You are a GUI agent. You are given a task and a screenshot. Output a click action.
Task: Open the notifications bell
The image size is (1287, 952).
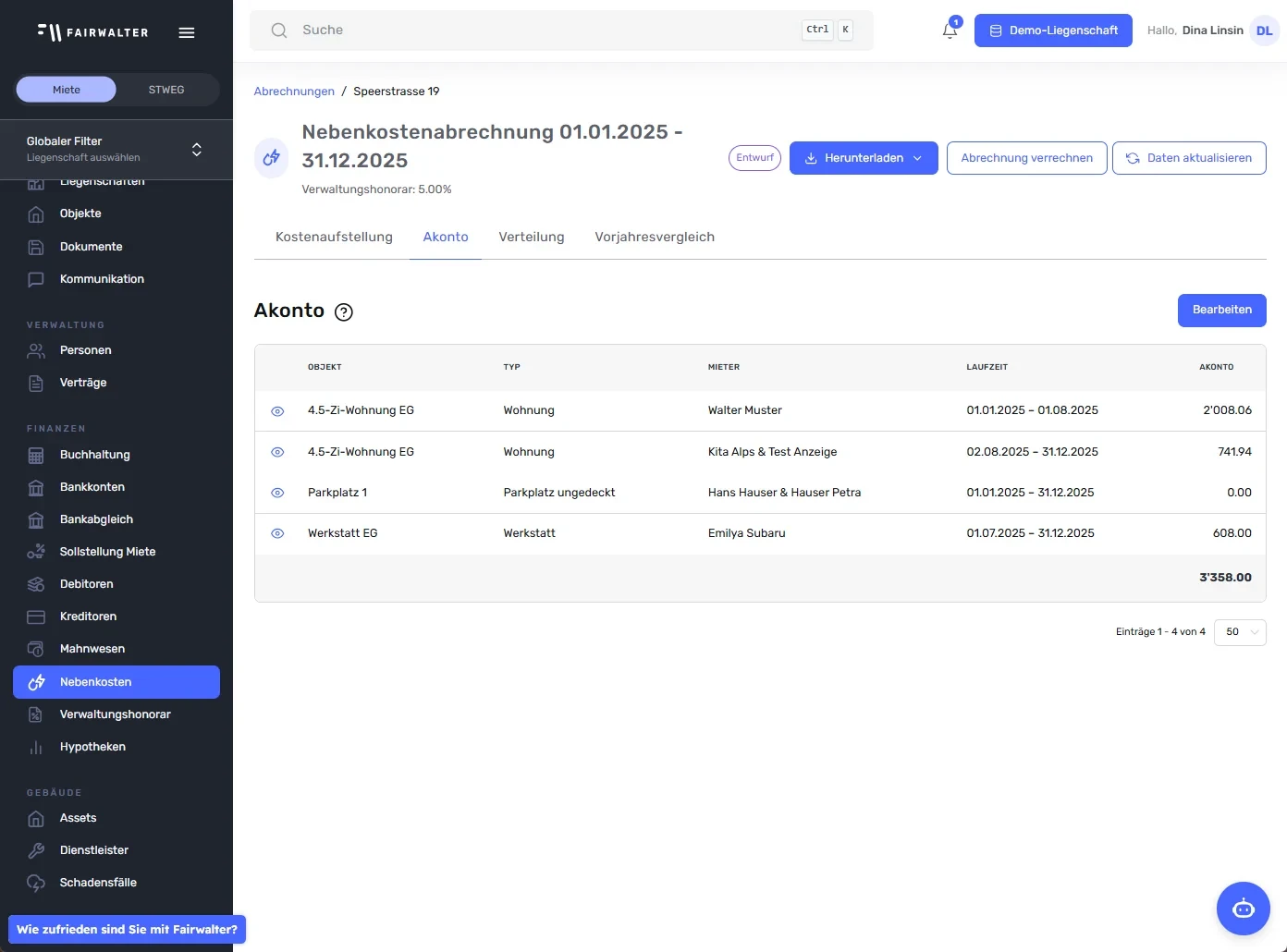click(950, 30)
